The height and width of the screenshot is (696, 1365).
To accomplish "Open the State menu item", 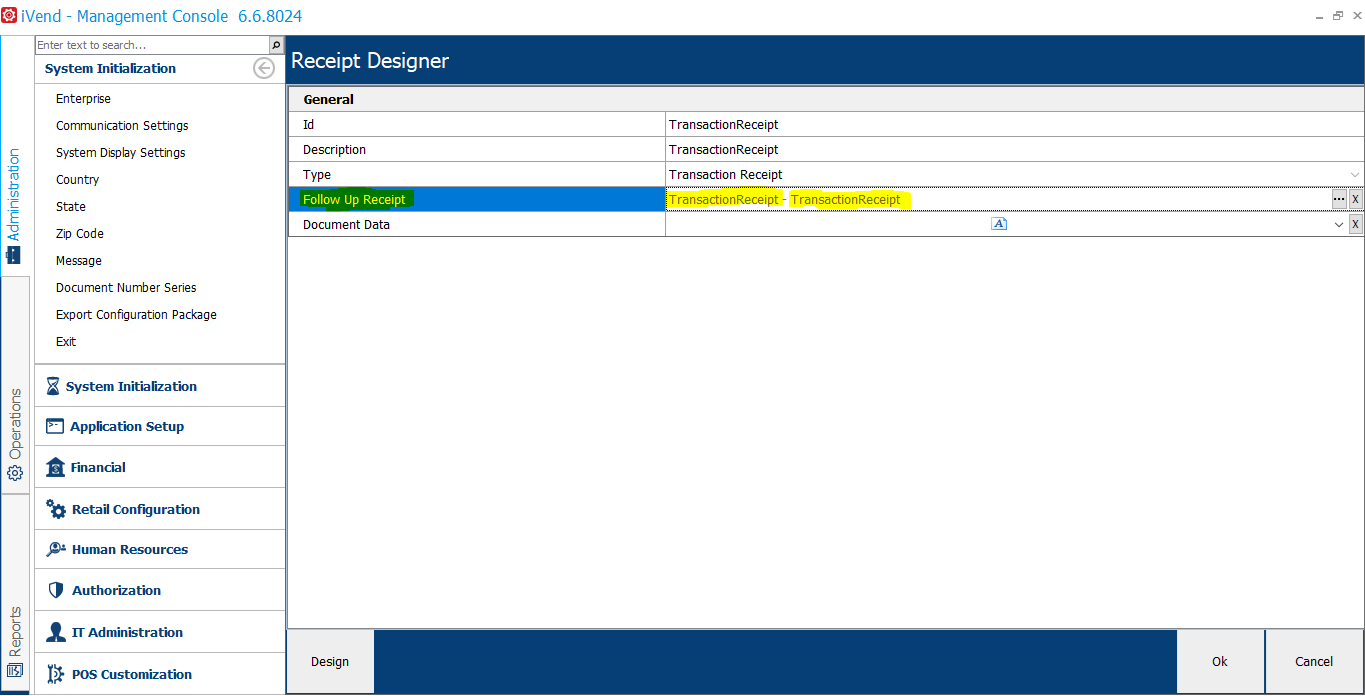I will coord(71,207).
